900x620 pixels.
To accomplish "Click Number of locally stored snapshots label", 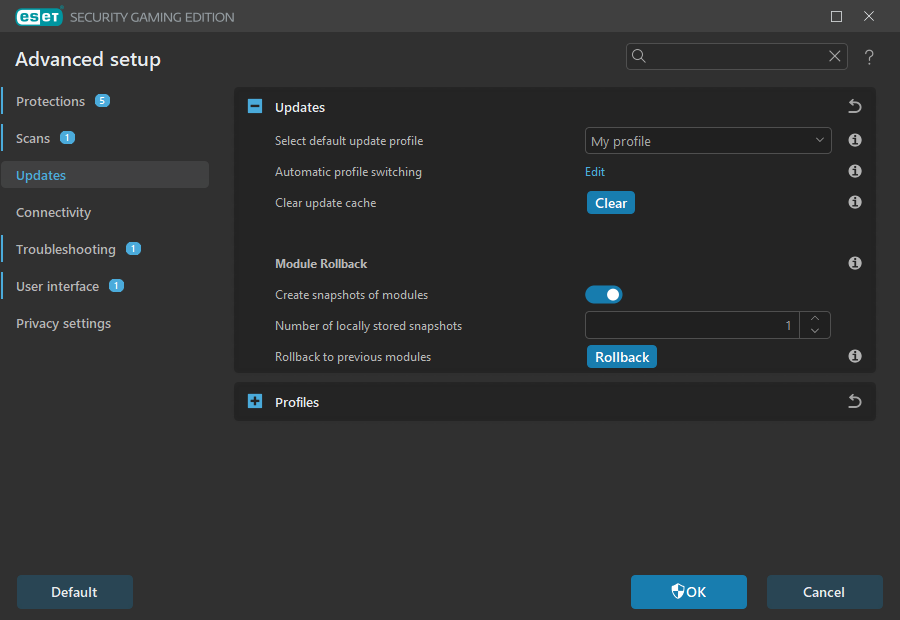I will (368, 326).
